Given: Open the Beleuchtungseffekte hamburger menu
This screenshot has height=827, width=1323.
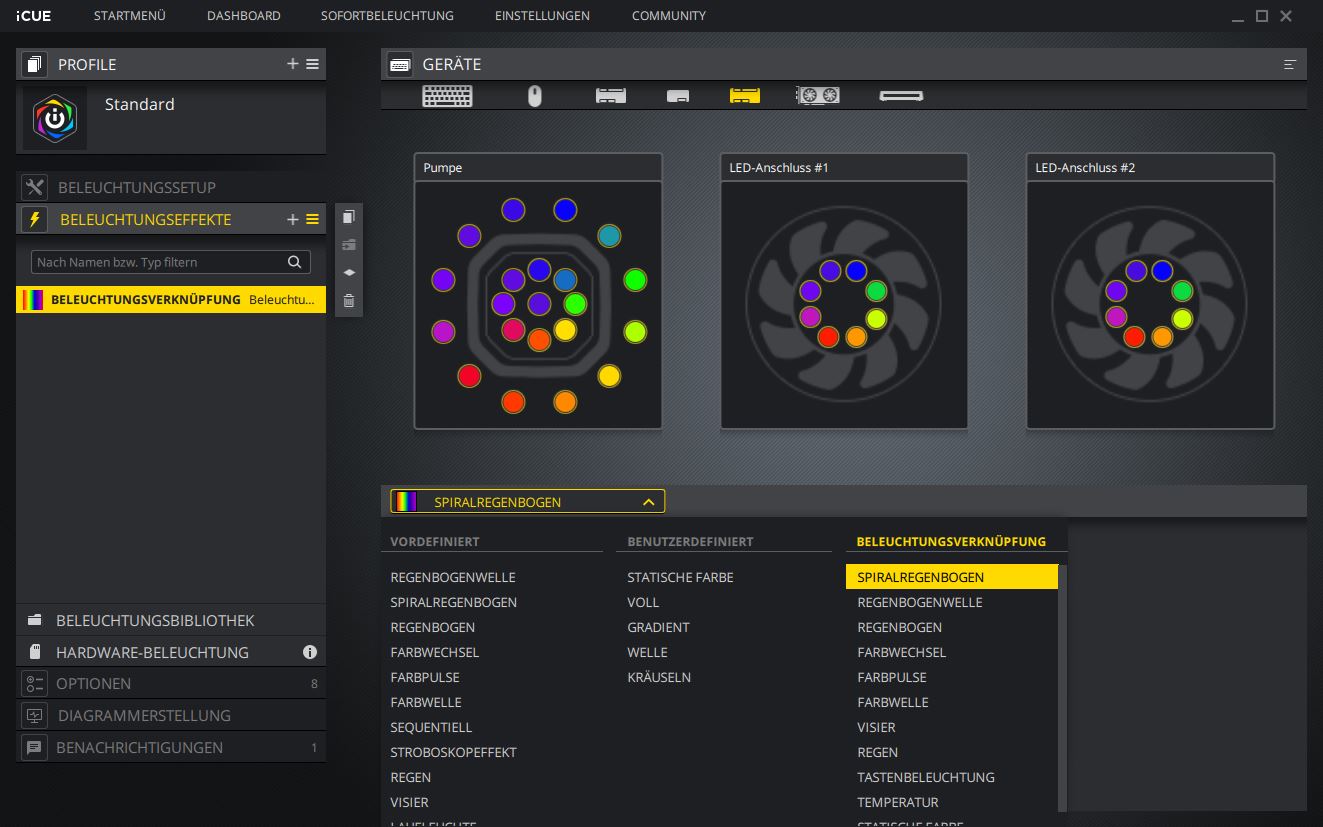Looking at the screenshot, I should pyautogui.click(x=313, y=219).
